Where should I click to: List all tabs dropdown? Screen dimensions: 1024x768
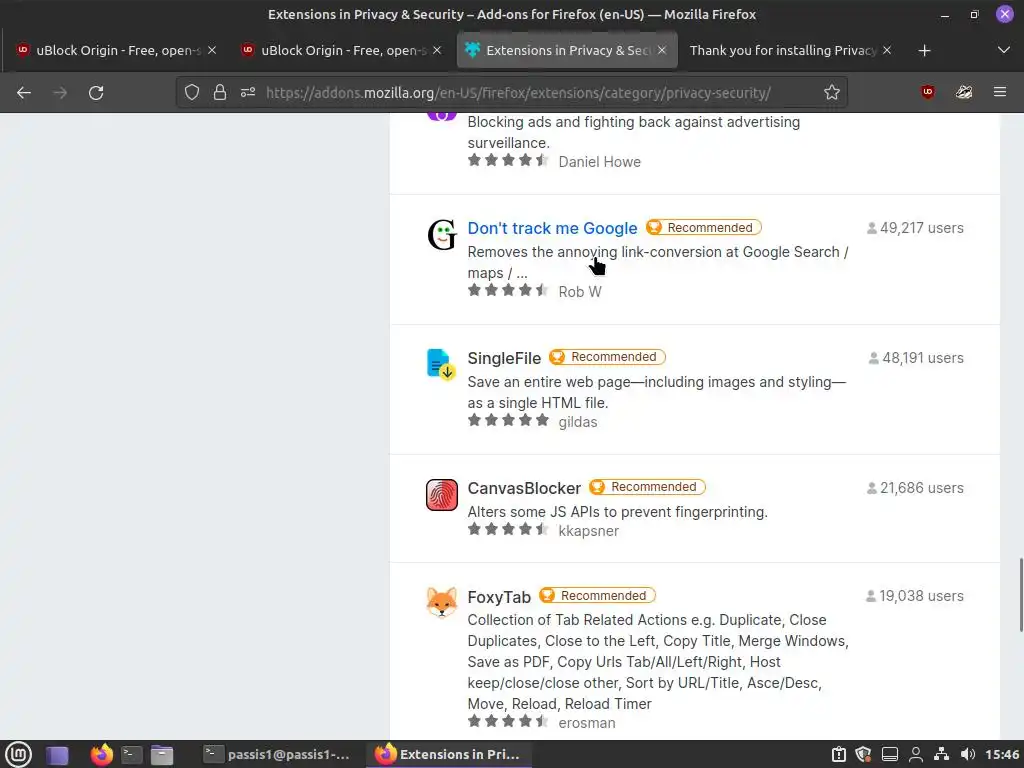(1004, 50)
